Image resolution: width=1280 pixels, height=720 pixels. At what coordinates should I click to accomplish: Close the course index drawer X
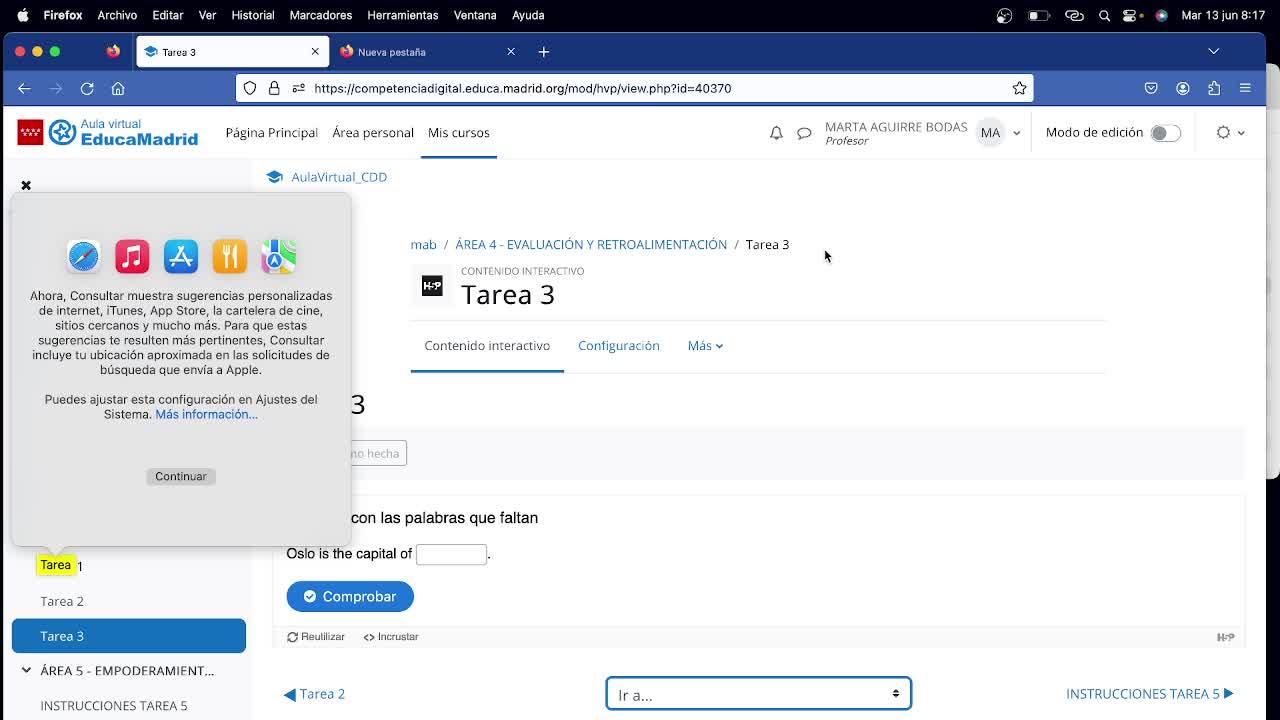pyautogui.click(x=26, y=185)
